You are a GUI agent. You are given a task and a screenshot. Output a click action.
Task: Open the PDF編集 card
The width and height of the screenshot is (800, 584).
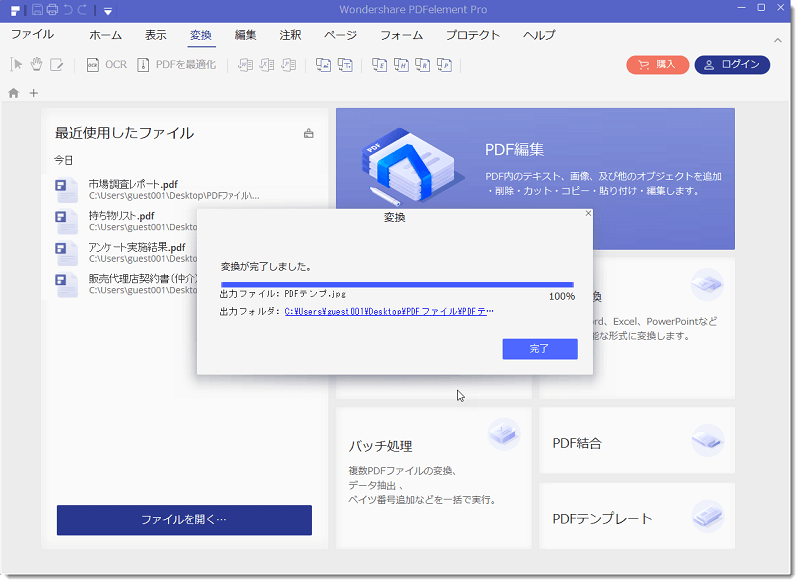[535, 158]
